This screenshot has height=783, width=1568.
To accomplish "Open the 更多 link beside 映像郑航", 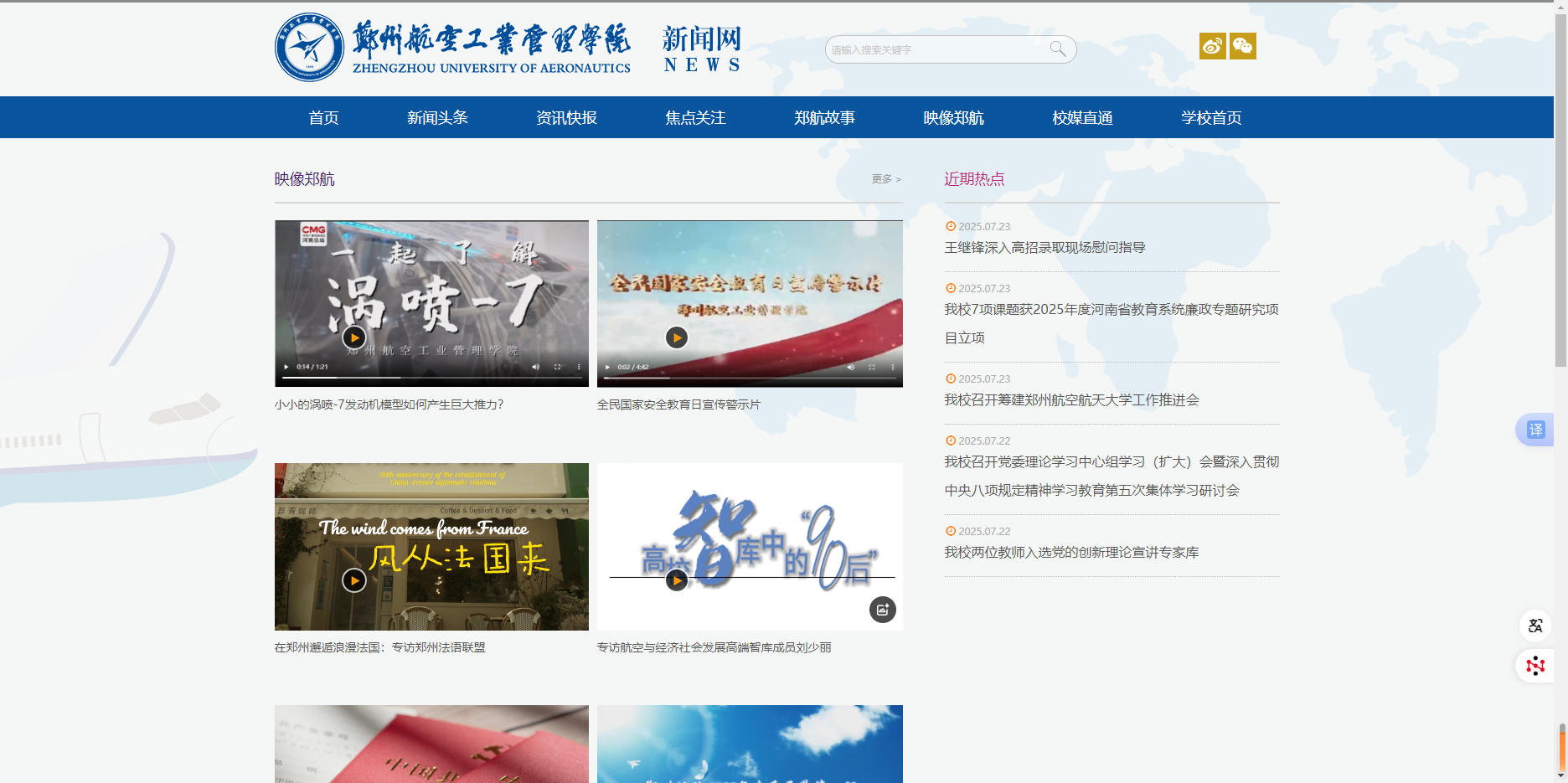I will click(885, 178).
